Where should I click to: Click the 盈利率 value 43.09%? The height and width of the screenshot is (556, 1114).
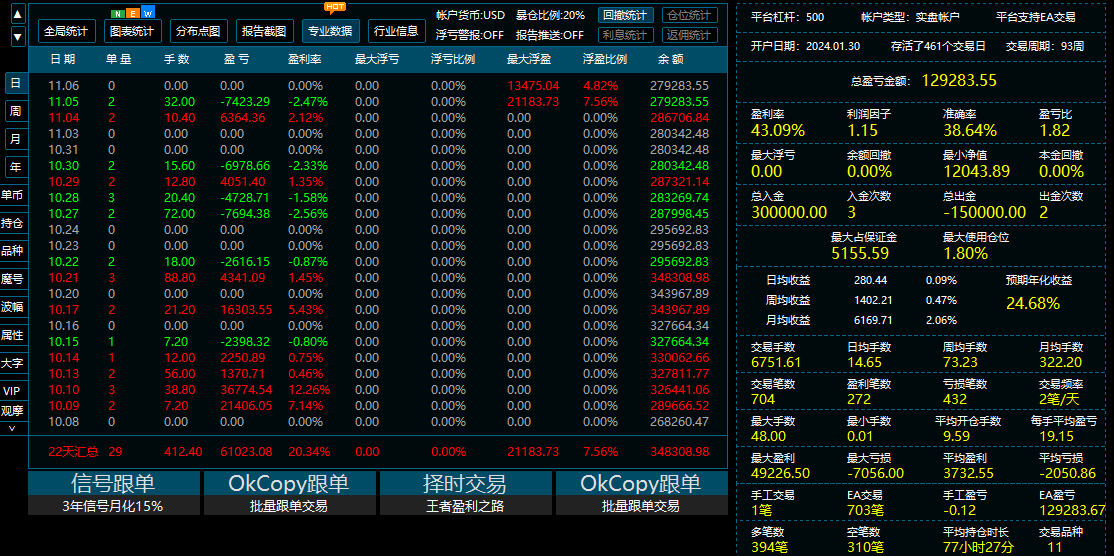click(x=778, y=131)
